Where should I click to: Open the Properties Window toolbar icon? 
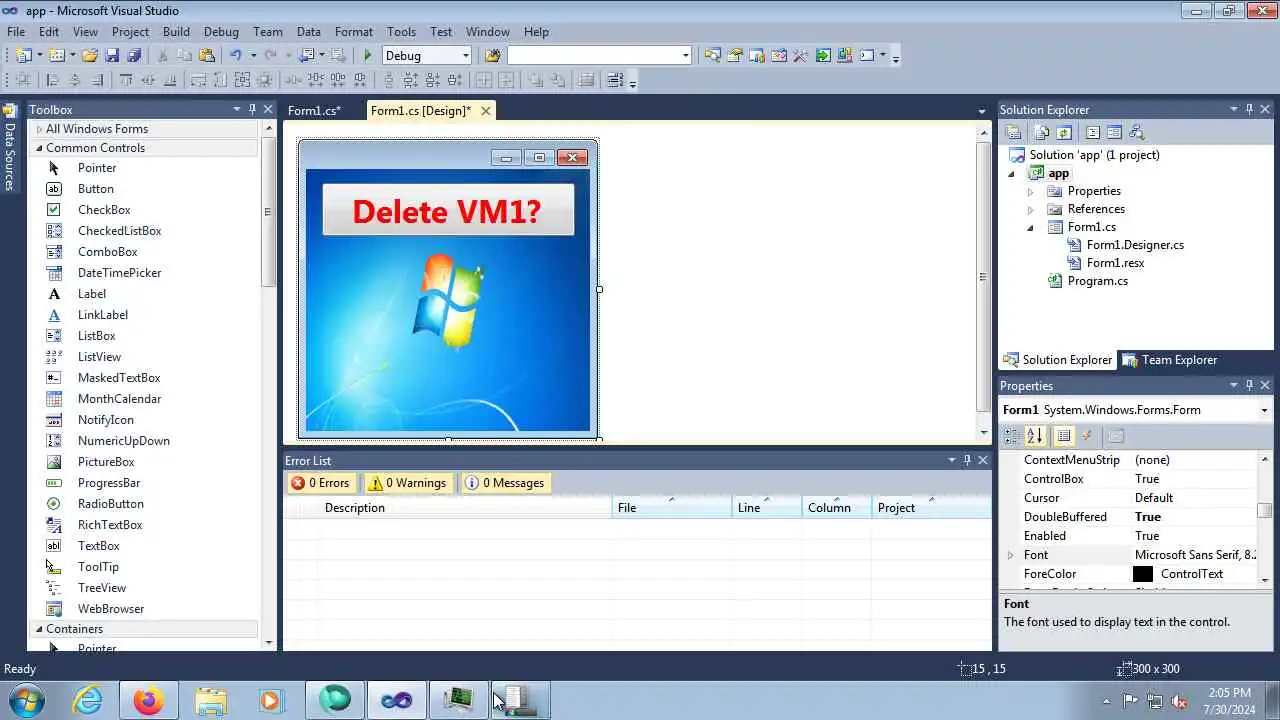[735, 56]
